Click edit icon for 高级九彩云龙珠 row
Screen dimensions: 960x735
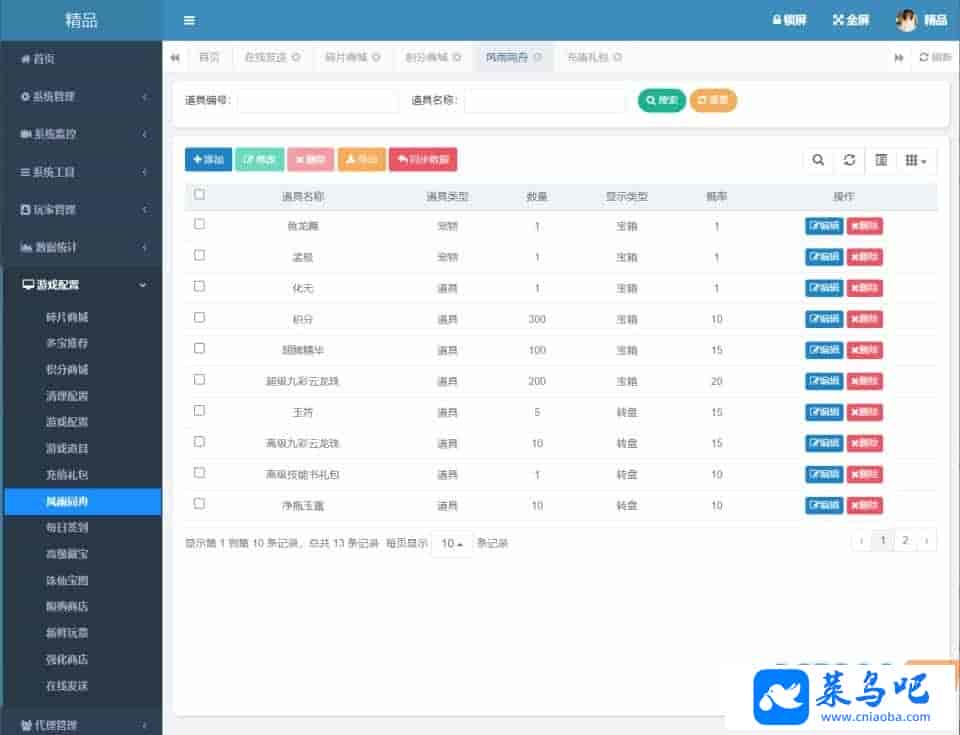click(x=823, y=443)
